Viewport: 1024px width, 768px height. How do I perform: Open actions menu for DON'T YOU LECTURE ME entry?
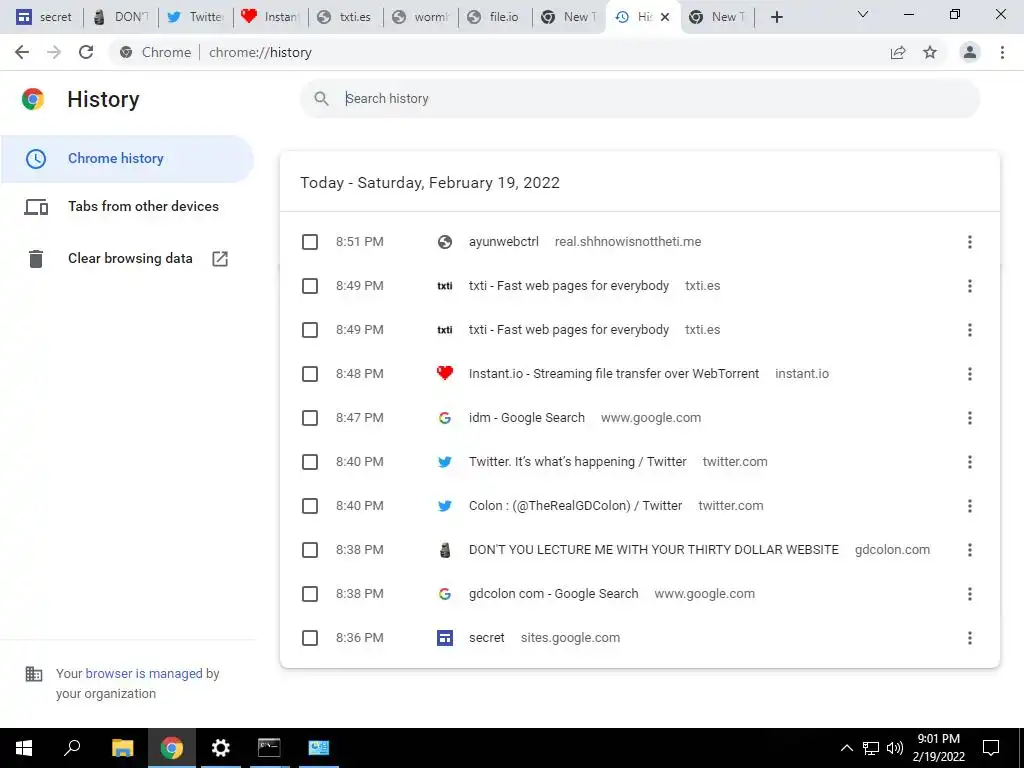pos(970,550)
